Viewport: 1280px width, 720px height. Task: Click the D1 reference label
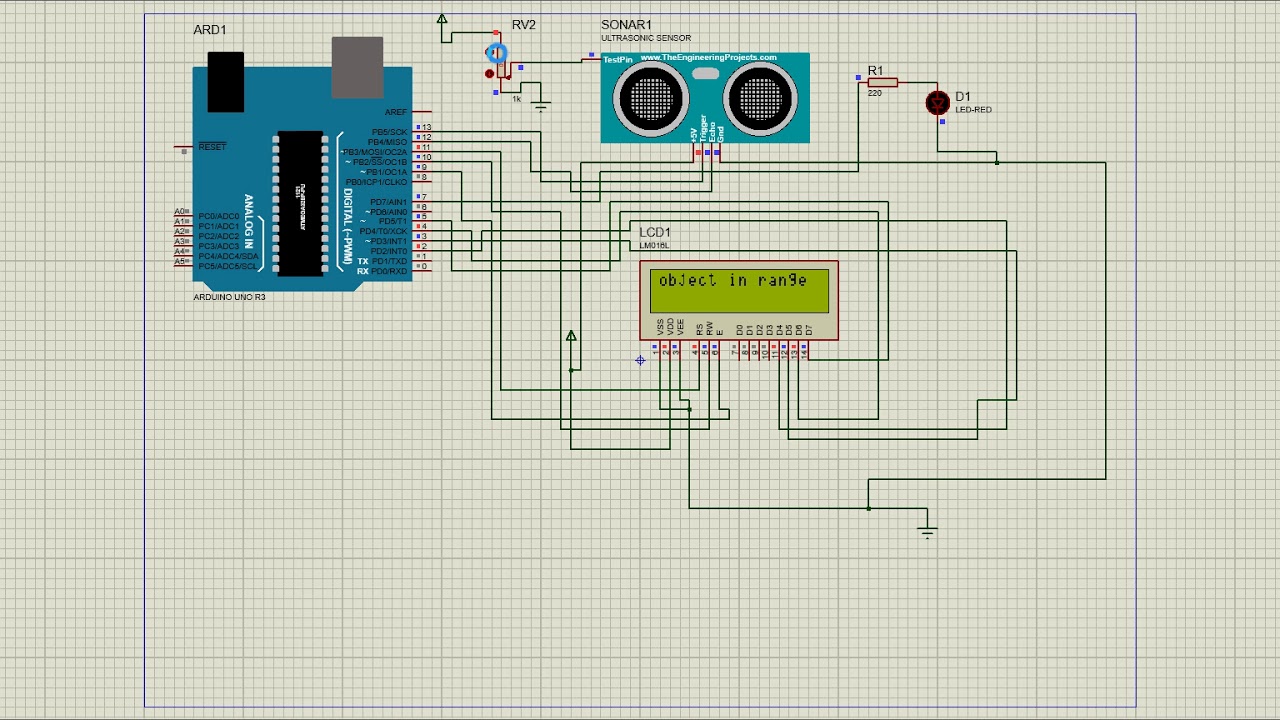pyautogui.click(x=962, y=97)
